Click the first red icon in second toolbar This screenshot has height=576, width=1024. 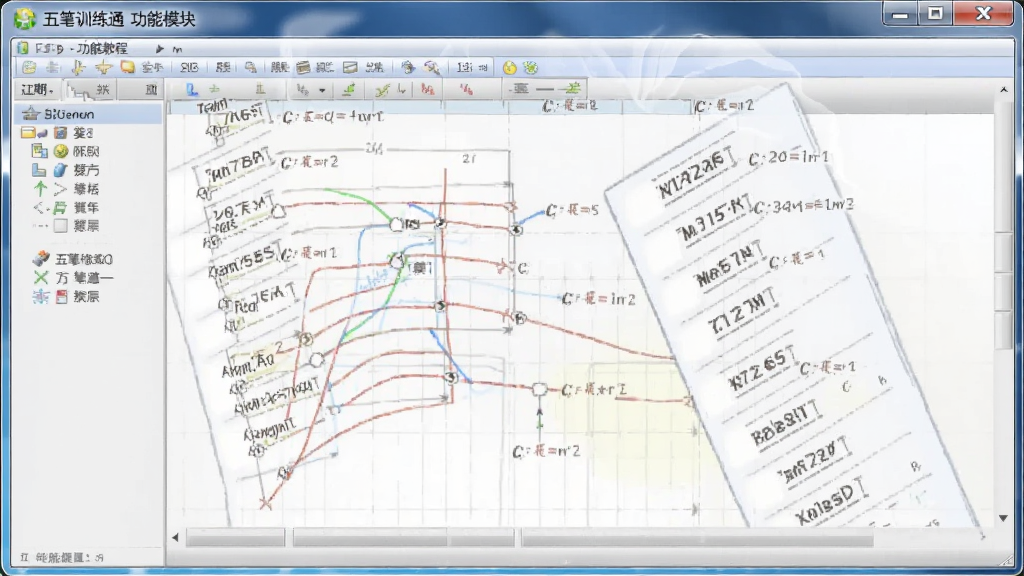tap(428, 89)
